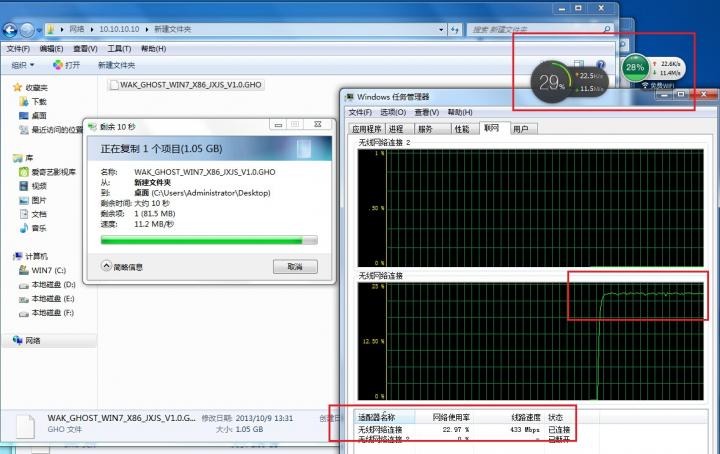Open 视频 library
720x454 pixels.
pos(33,186)
